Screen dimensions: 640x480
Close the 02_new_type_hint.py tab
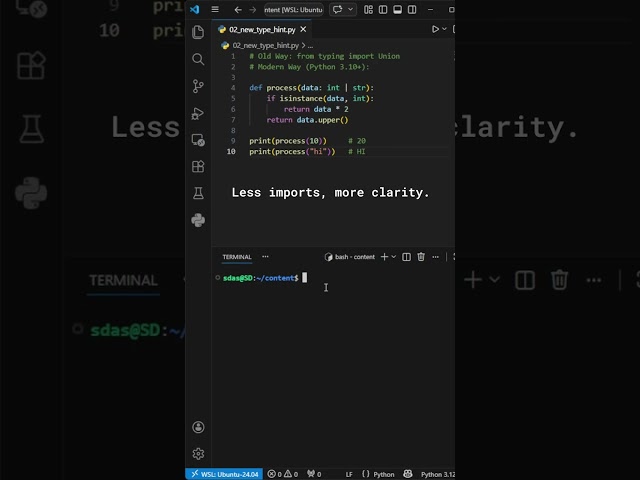click(x=303, y=29)
